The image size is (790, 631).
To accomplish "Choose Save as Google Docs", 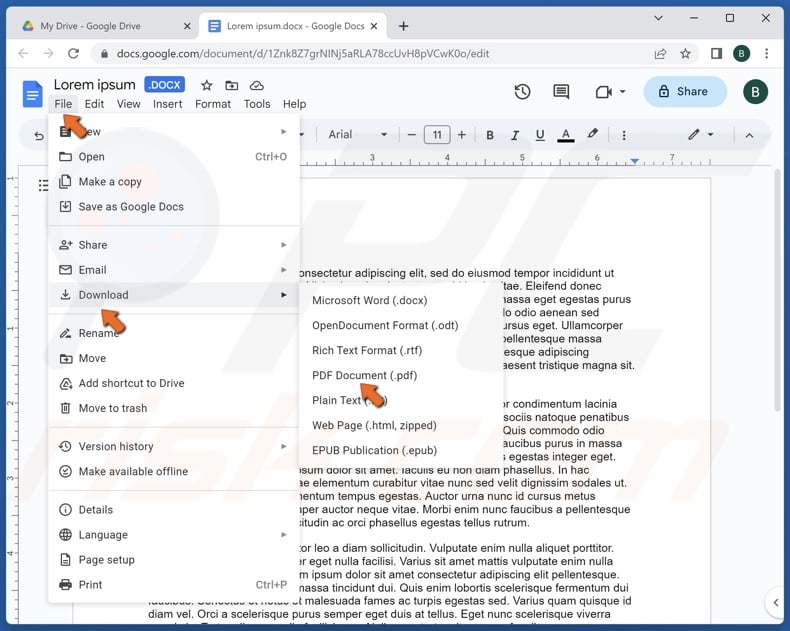I will pos(174,207).
